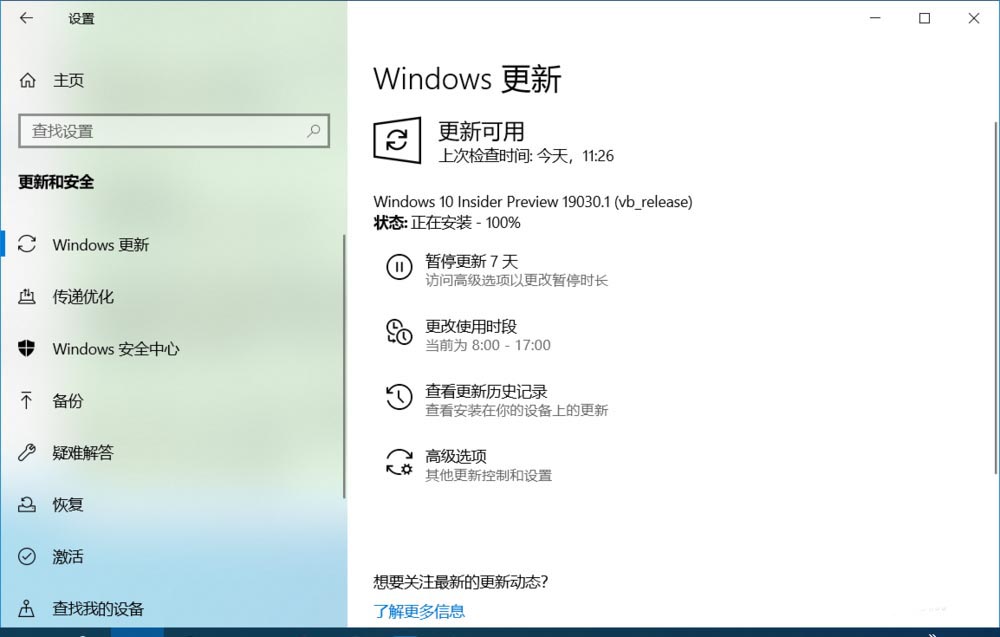Image resolution: width=1000 pixels, height=637 pixels.
Task: Maximize the Settings window
Action: tap(924, 18)
